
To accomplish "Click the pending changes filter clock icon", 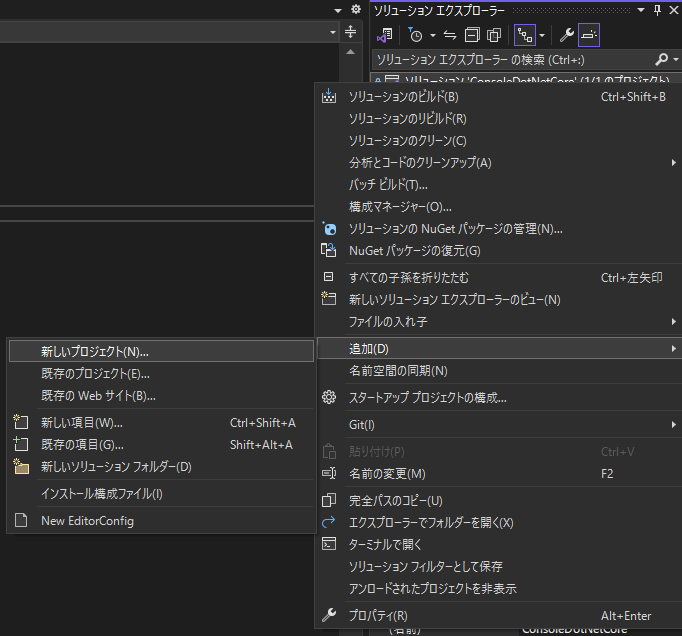I will 415,35.
